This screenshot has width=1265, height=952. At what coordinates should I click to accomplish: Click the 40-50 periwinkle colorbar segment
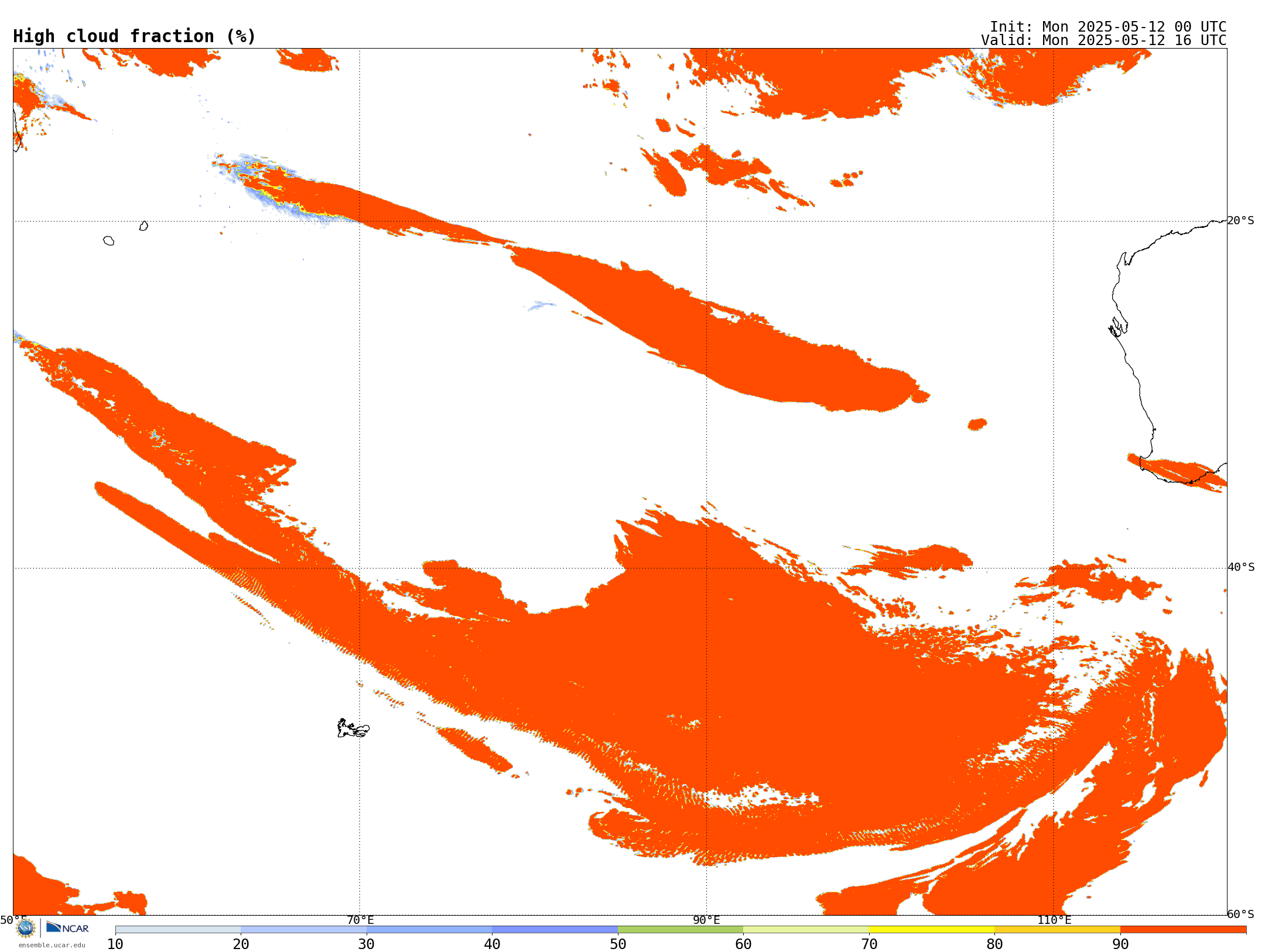555,930
